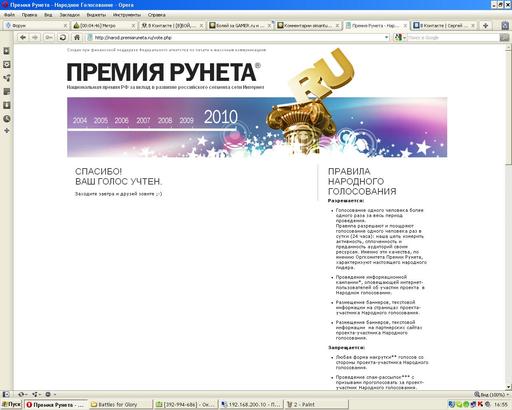This screenshot has height=410, width=512.
Task: Switch to Battles for Glory taskbar window
Action: (120, 405)
